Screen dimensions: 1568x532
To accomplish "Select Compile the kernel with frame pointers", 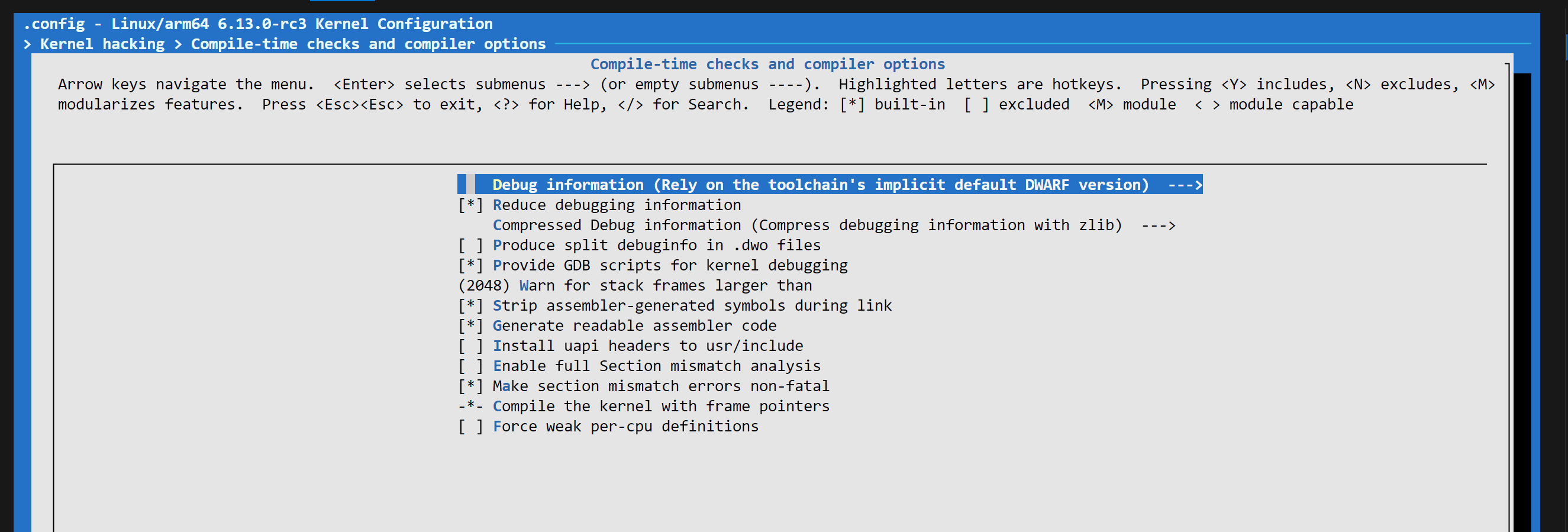I will (660, 406).
